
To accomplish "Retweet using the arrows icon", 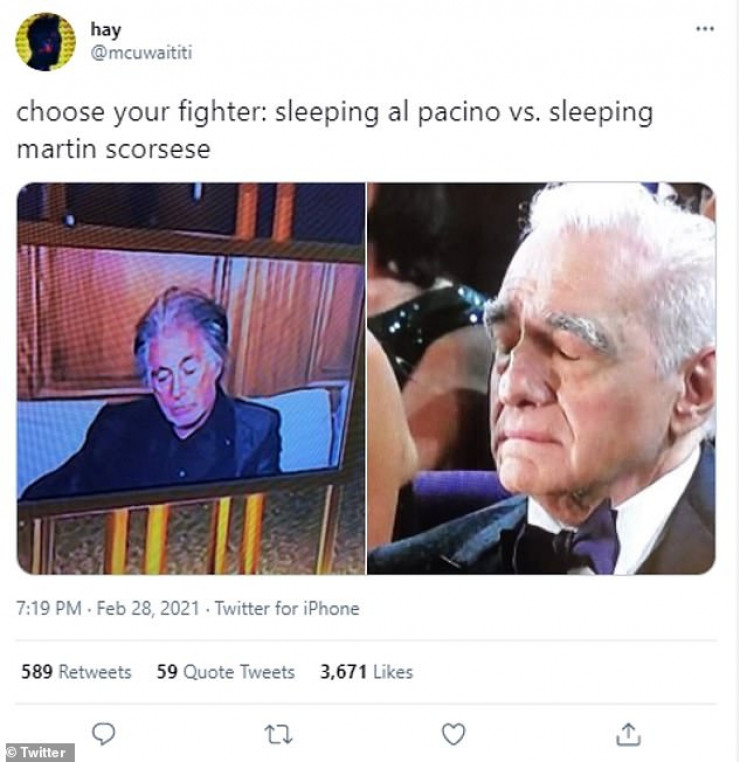I will click(x=278, y=734).
